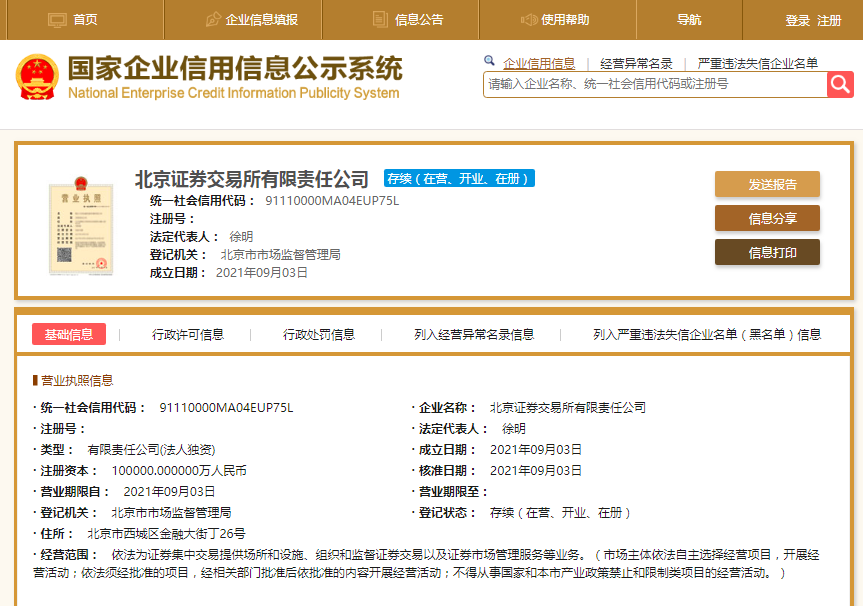Focus the enterprise name search input
Screen dimensions: 863x606
pyautogui.click(x=655, y=84)
